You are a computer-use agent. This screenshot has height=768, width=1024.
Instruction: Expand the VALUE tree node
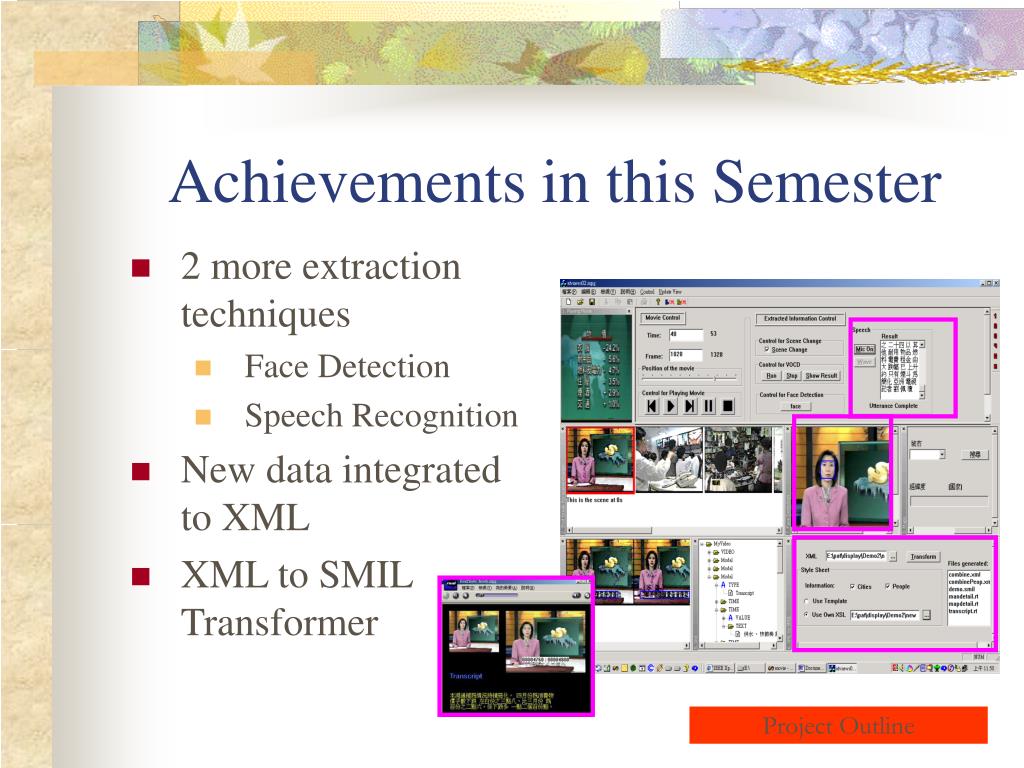coord(723,618)
